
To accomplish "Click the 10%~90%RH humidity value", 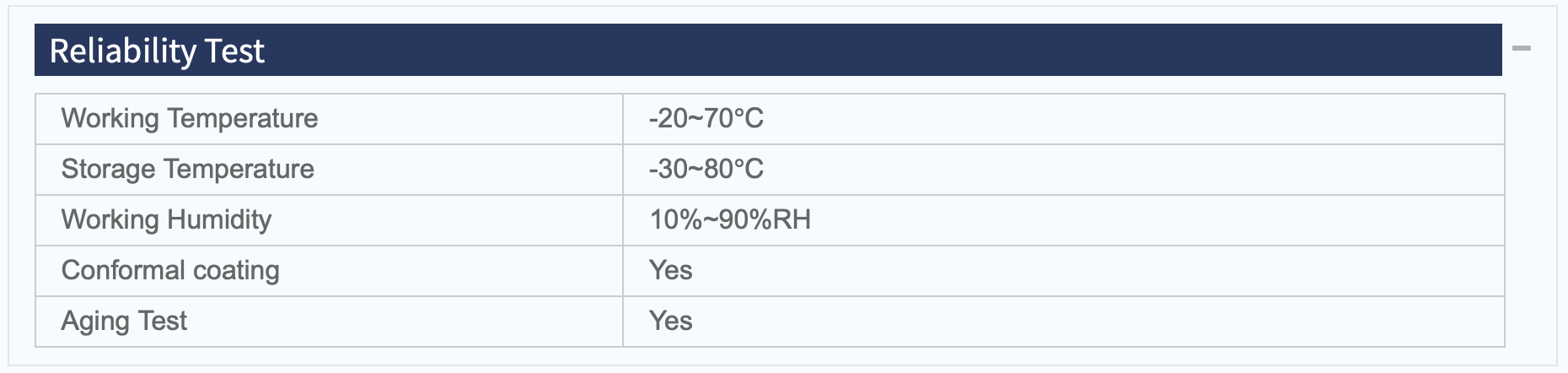I will pyautogui.click(x=729, y=219).
